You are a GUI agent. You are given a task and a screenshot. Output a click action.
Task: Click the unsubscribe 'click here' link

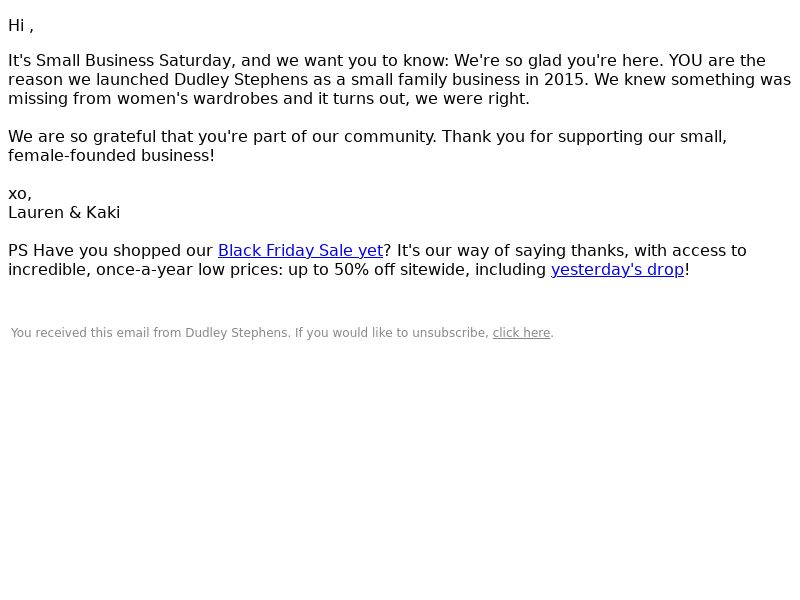521,333
